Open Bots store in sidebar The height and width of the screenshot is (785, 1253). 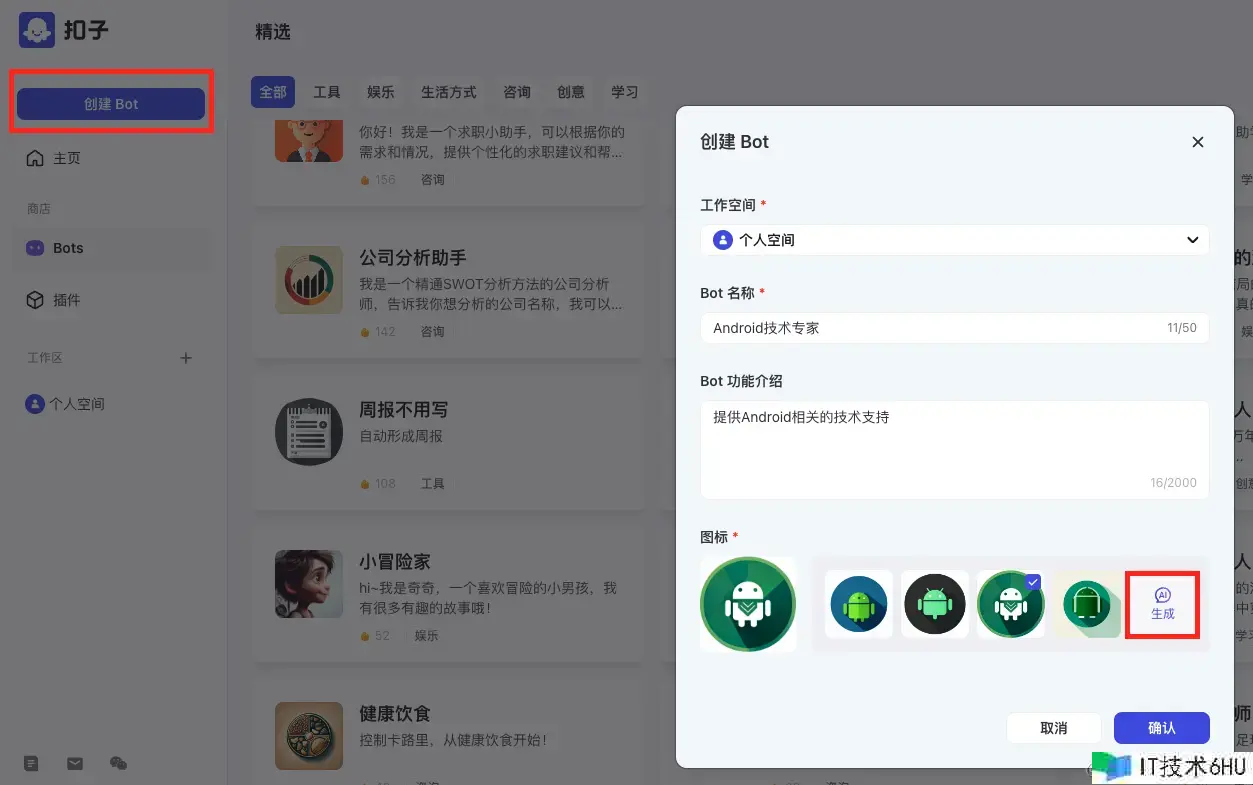pyautogui.click(x=68, y=248)
